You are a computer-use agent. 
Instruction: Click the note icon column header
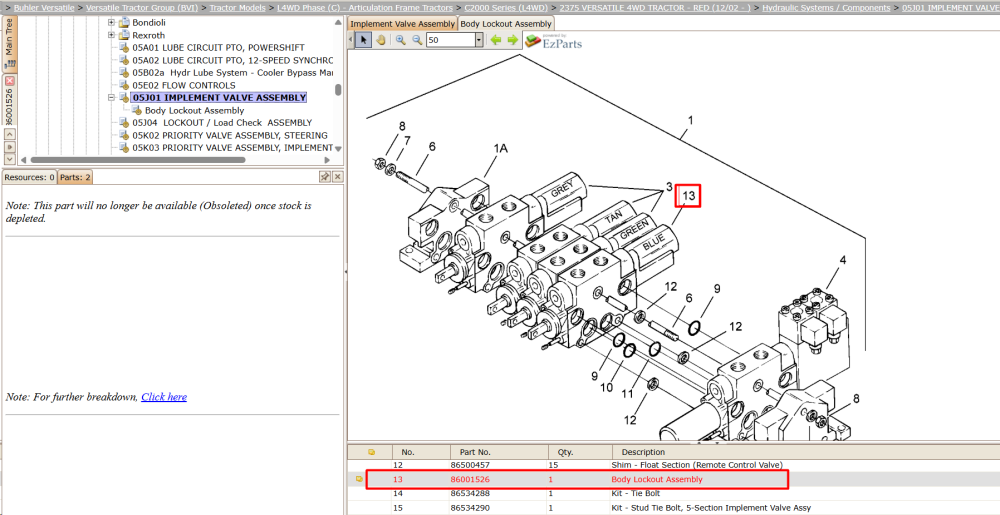(x=372, y=452)
